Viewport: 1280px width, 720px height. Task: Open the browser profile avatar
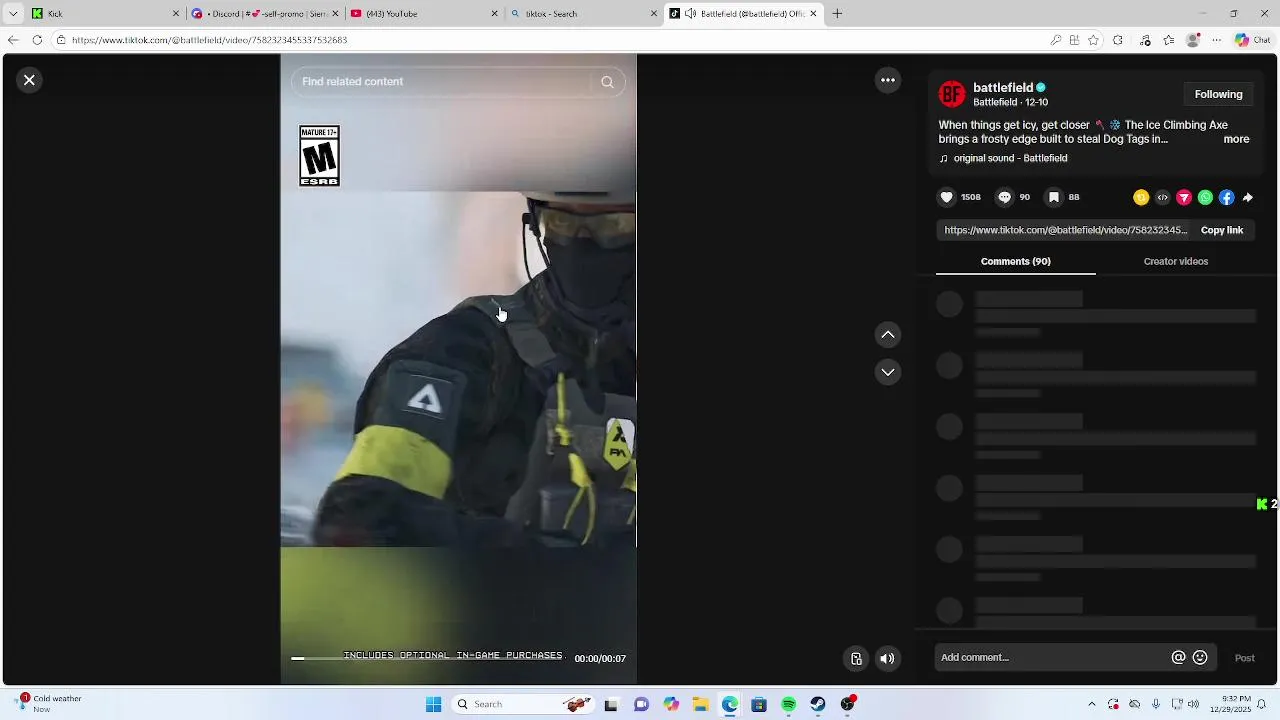[1192, 40]
